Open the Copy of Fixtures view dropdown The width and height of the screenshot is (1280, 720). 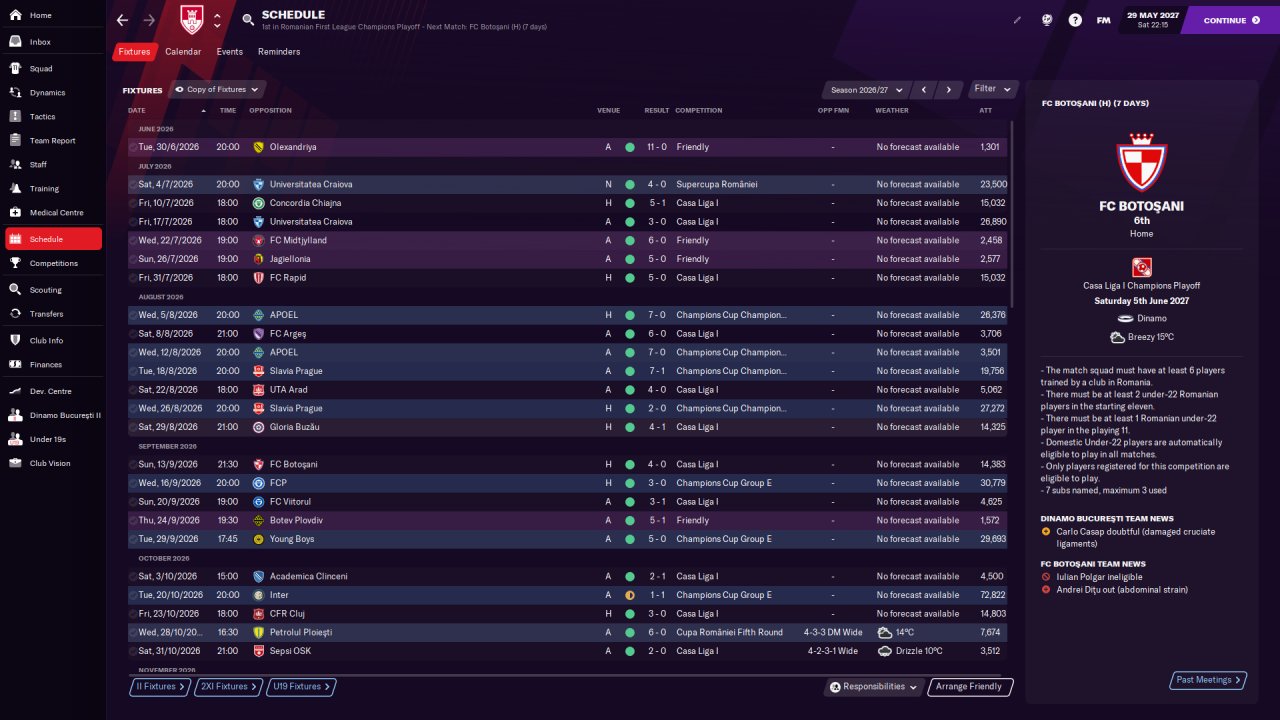[218, 90]
